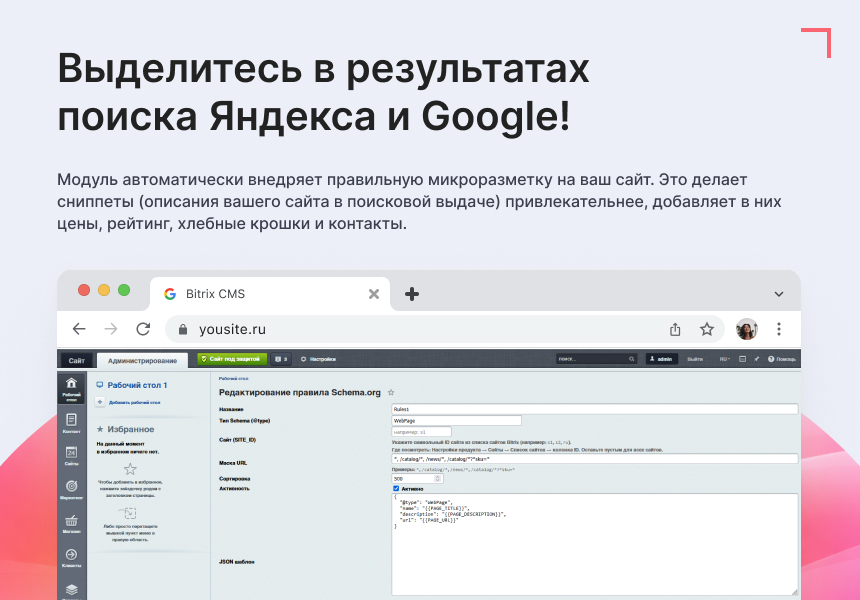
Task: Go forward in the browser
Action: tap(111, 329)
